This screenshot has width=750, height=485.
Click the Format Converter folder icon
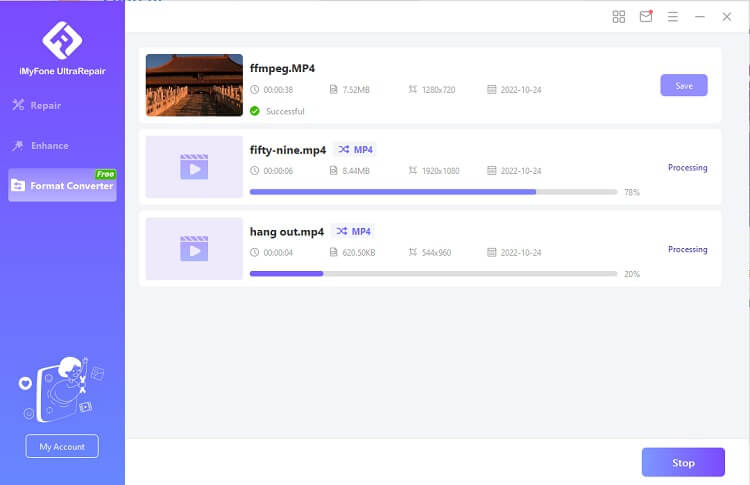point(18,185)
